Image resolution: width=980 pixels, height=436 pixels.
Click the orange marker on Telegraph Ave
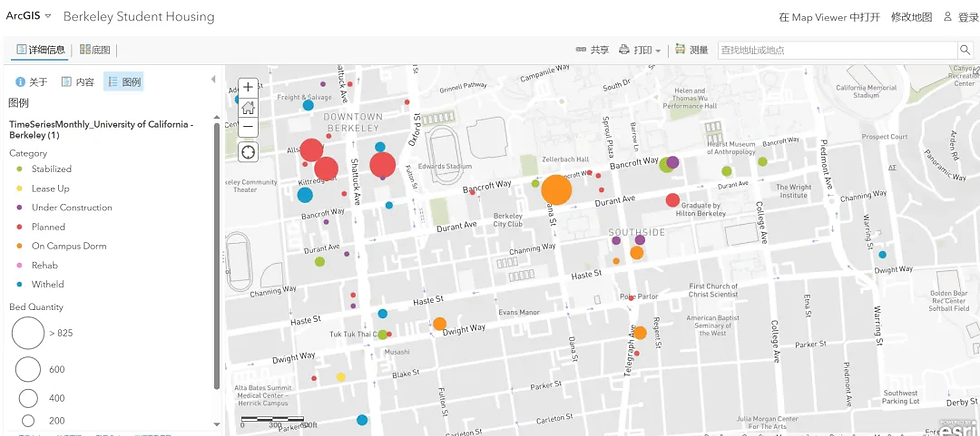click(x=640, y=333)
